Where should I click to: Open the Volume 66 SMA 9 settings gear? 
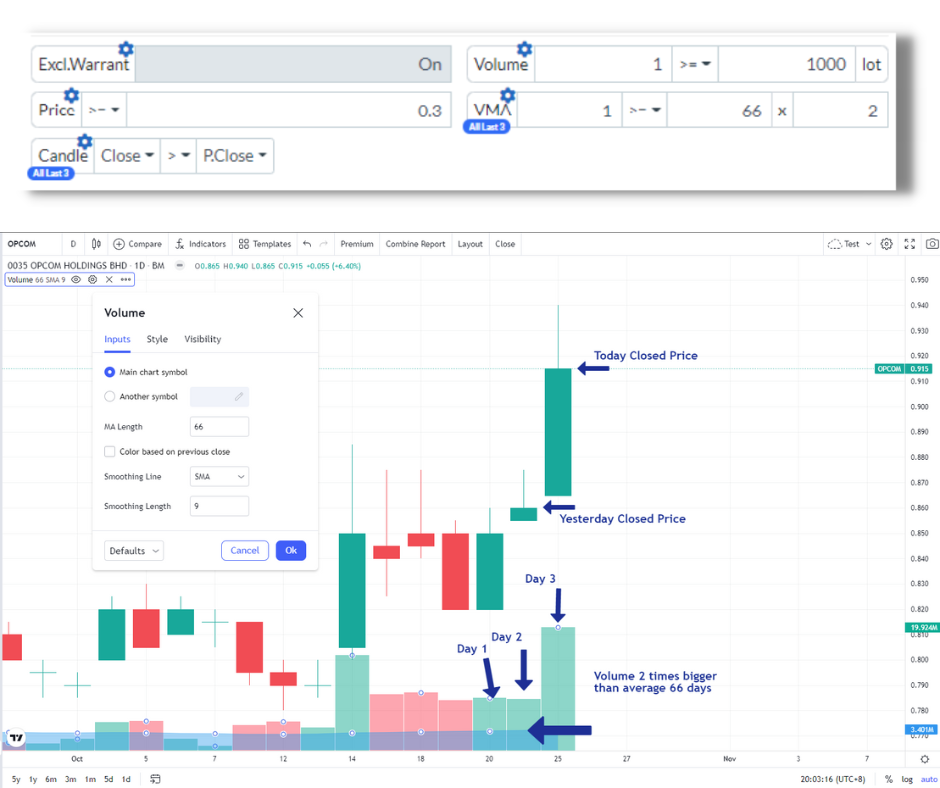92,279
